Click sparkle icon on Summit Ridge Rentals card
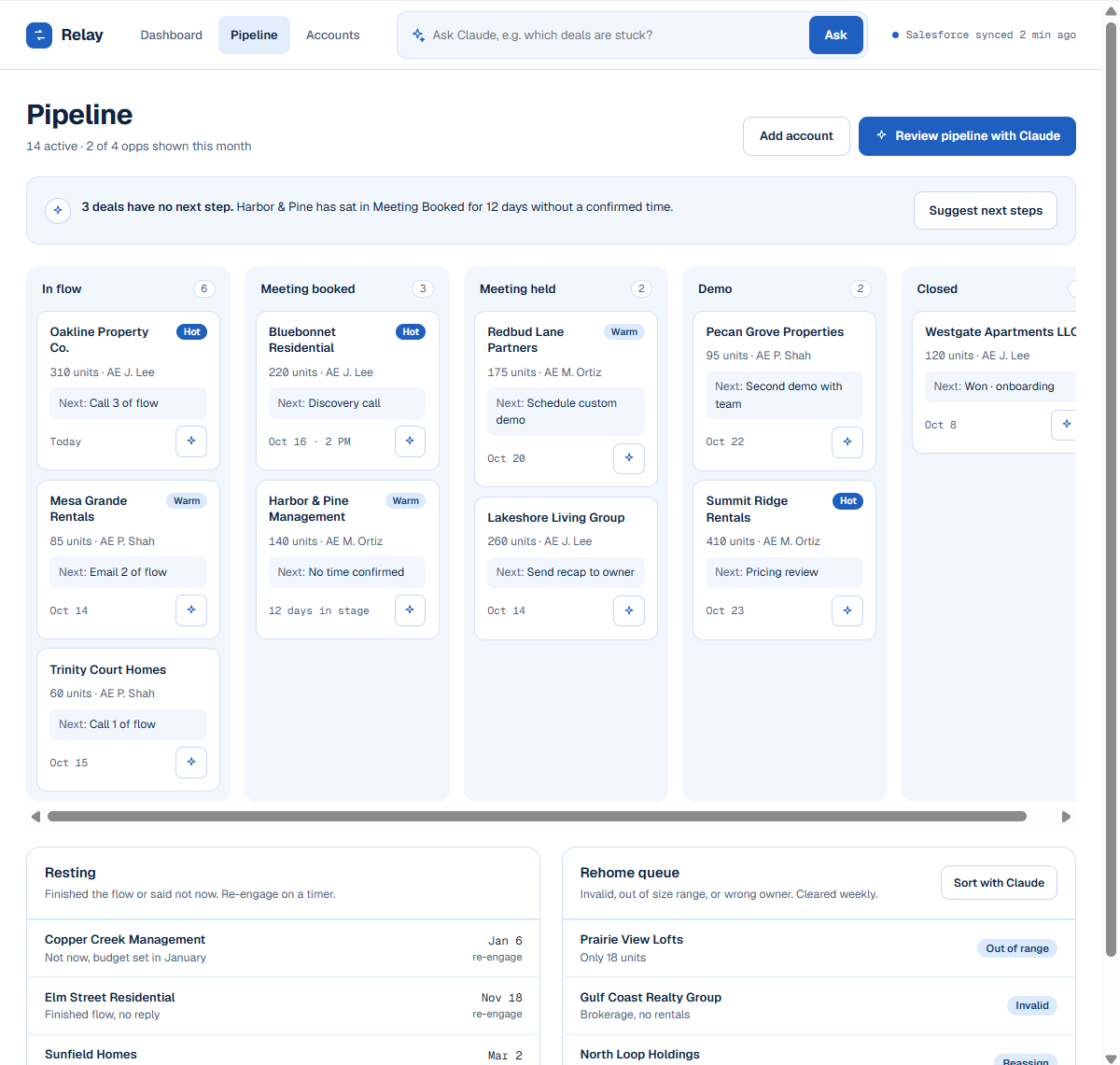The width and height of the screenshot is (1120, 1065). coord(847,610)
